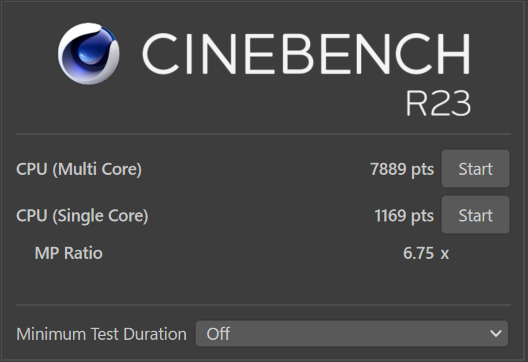Viewport: 528px width, 362px height.
Task: Click the dropdown chevron beside Off
Action: pyautogui.click(x=496, y=334)
